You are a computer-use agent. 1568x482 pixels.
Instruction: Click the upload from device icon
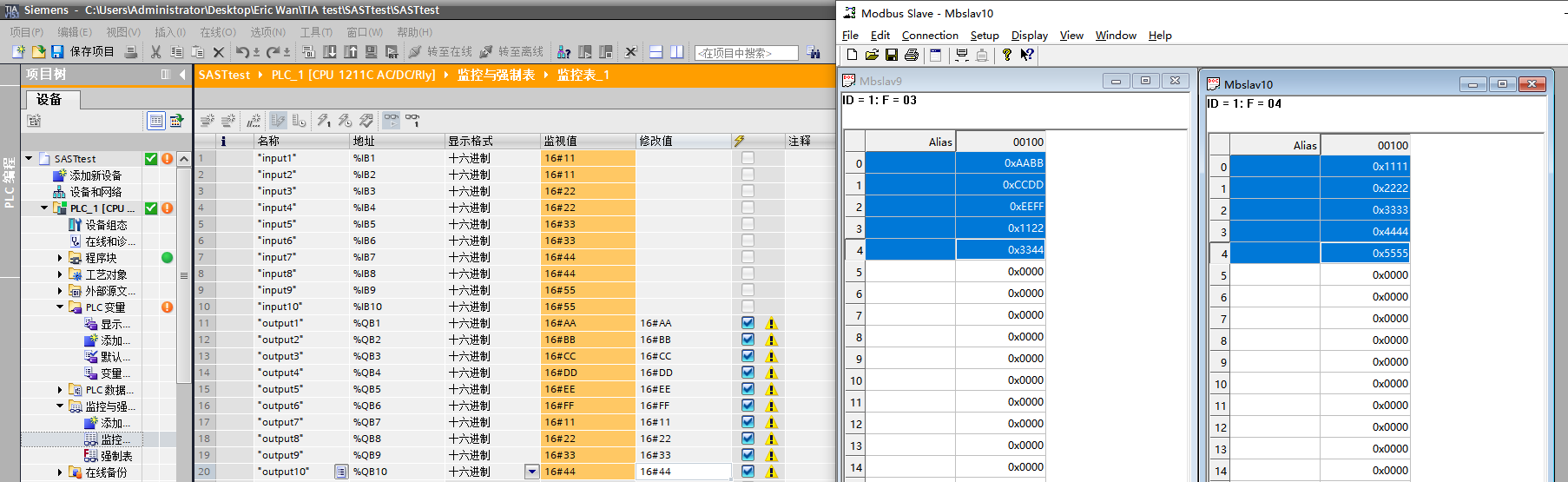point(351,52)
